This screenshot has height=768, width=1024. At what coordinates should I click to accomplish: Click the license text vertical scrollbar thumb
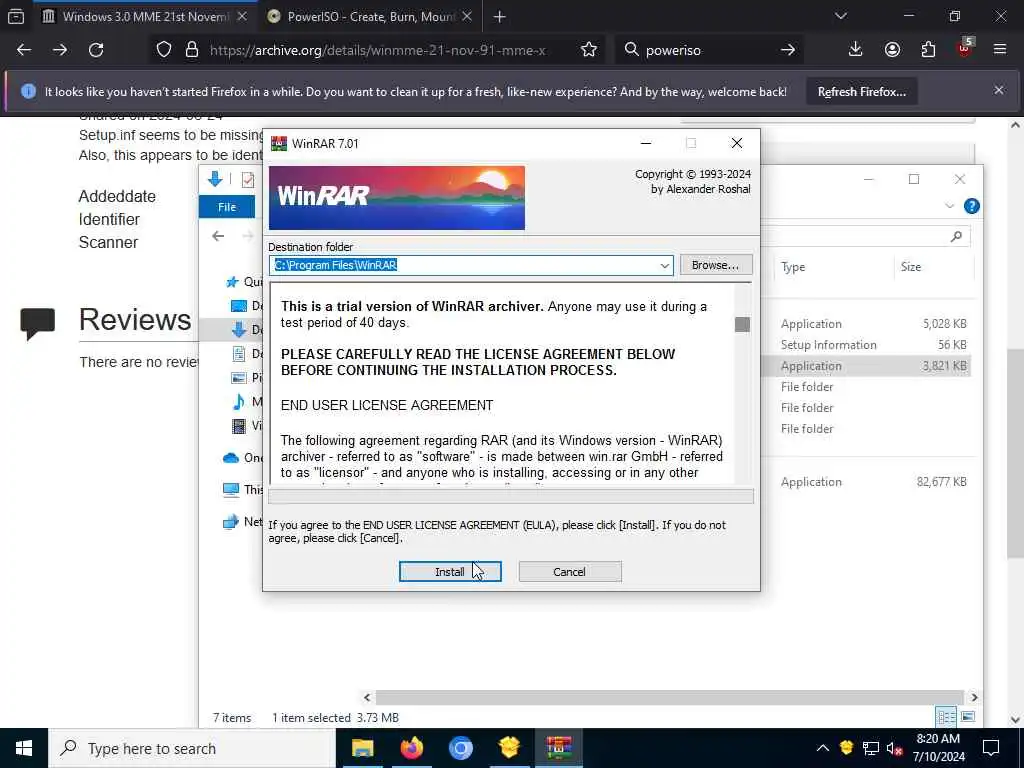tap(742, 325)
